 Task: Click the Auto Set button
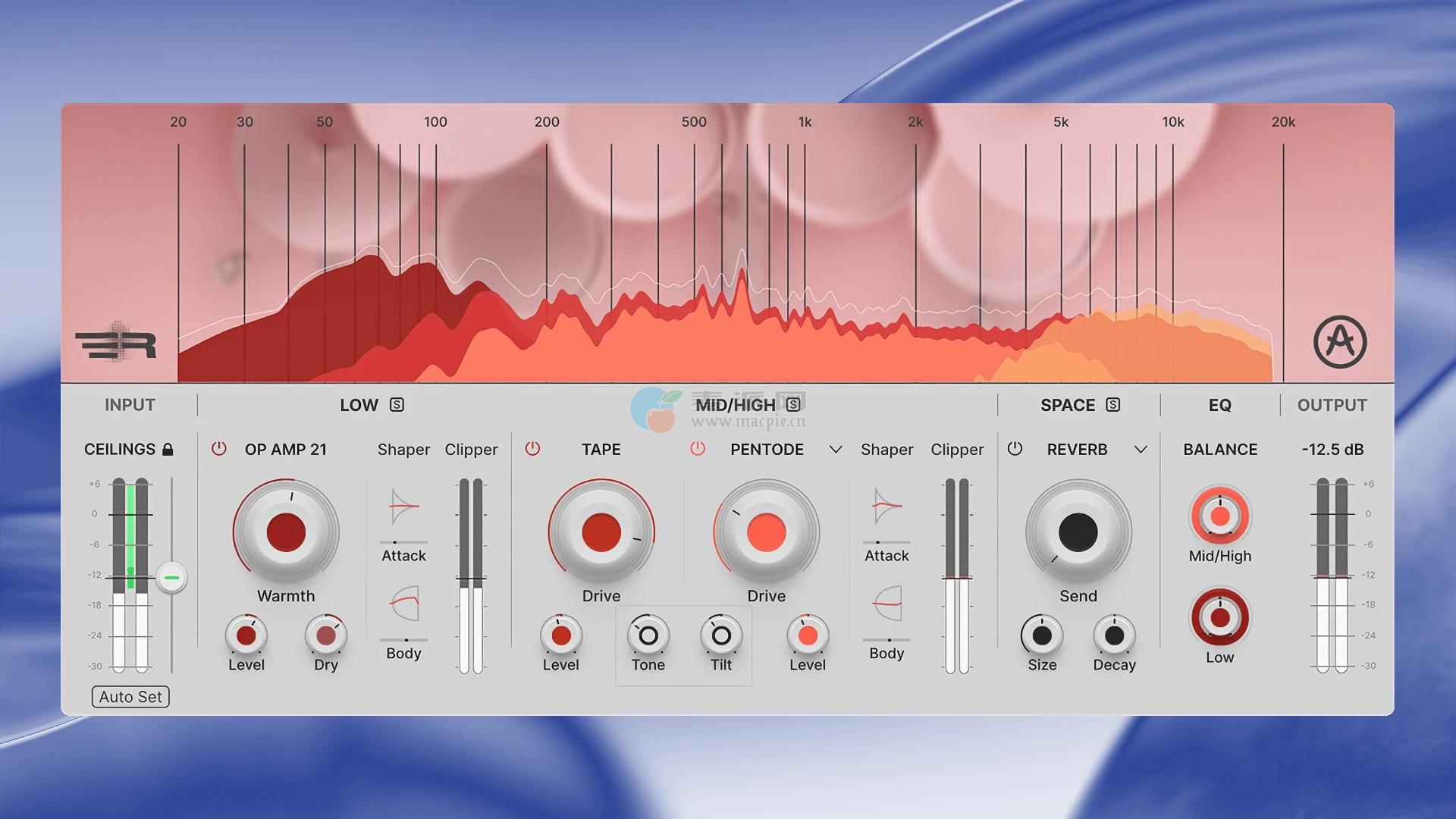[x=130, y=697]
